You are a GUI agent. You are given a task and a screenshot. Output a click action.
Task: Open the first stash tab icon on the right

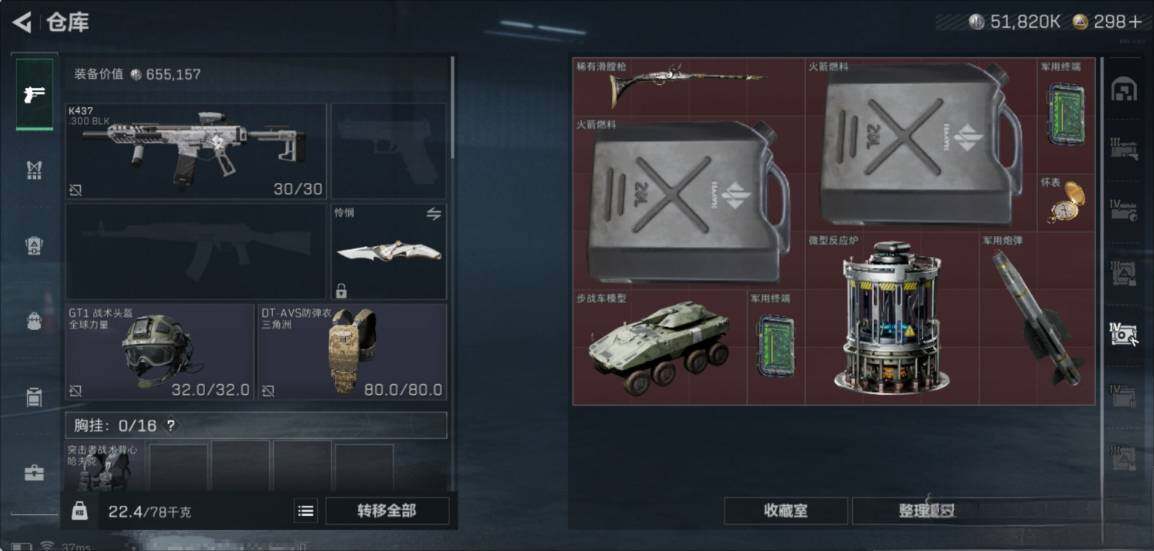click(x=1123, y=91)
